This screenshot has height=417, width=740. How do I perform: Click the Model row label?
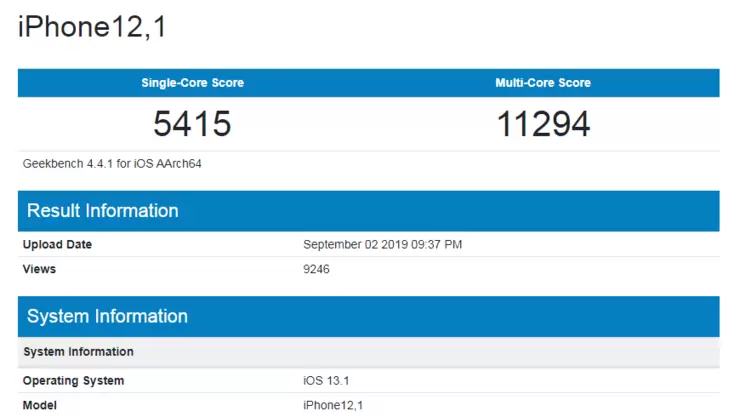tap(40, 405)
